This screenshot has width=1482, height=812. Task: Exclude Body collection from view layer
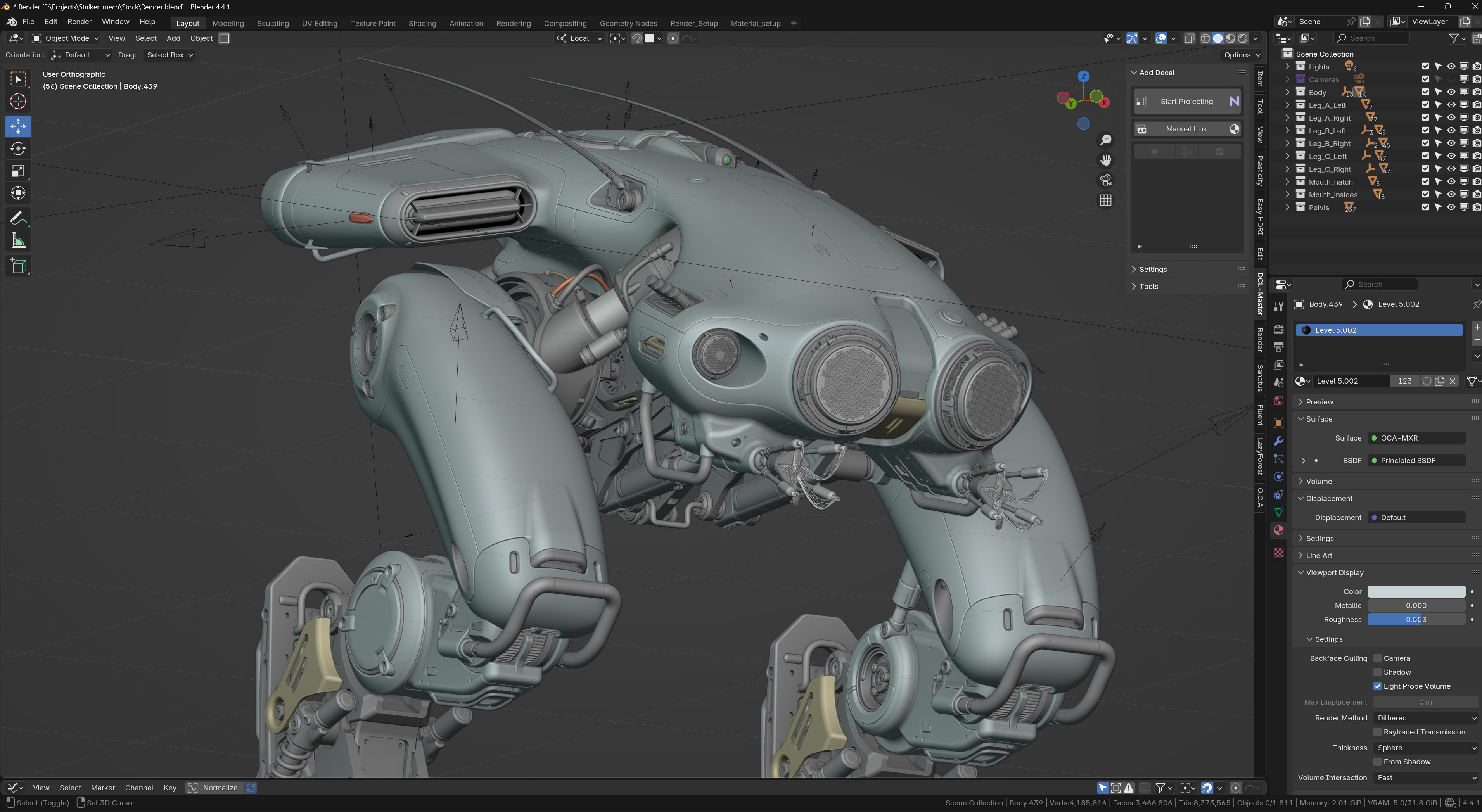click(1425, 92)
